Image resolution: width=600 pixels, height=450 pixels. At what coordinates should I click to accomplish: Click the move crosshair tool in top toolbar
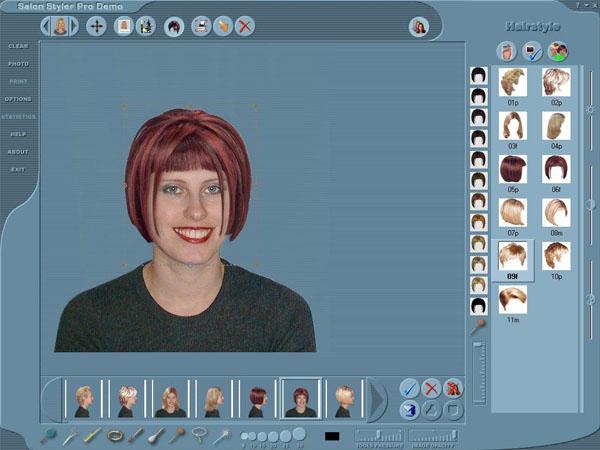point(97,26)
